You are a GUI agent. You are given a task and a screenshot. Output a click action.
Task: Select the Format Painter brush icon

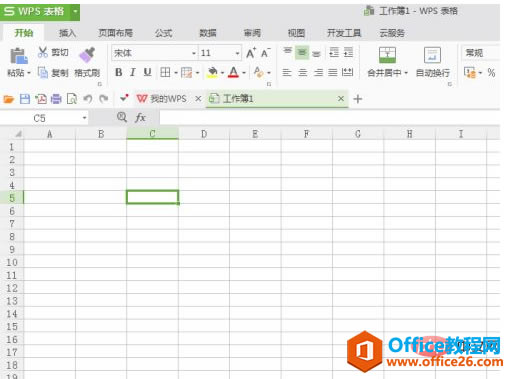[x=87, y=55]
